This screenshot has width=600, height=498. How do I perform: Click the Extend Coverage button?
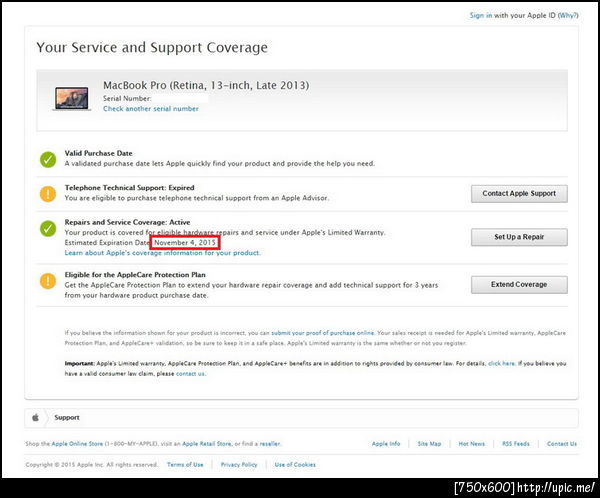coord(519,284)
